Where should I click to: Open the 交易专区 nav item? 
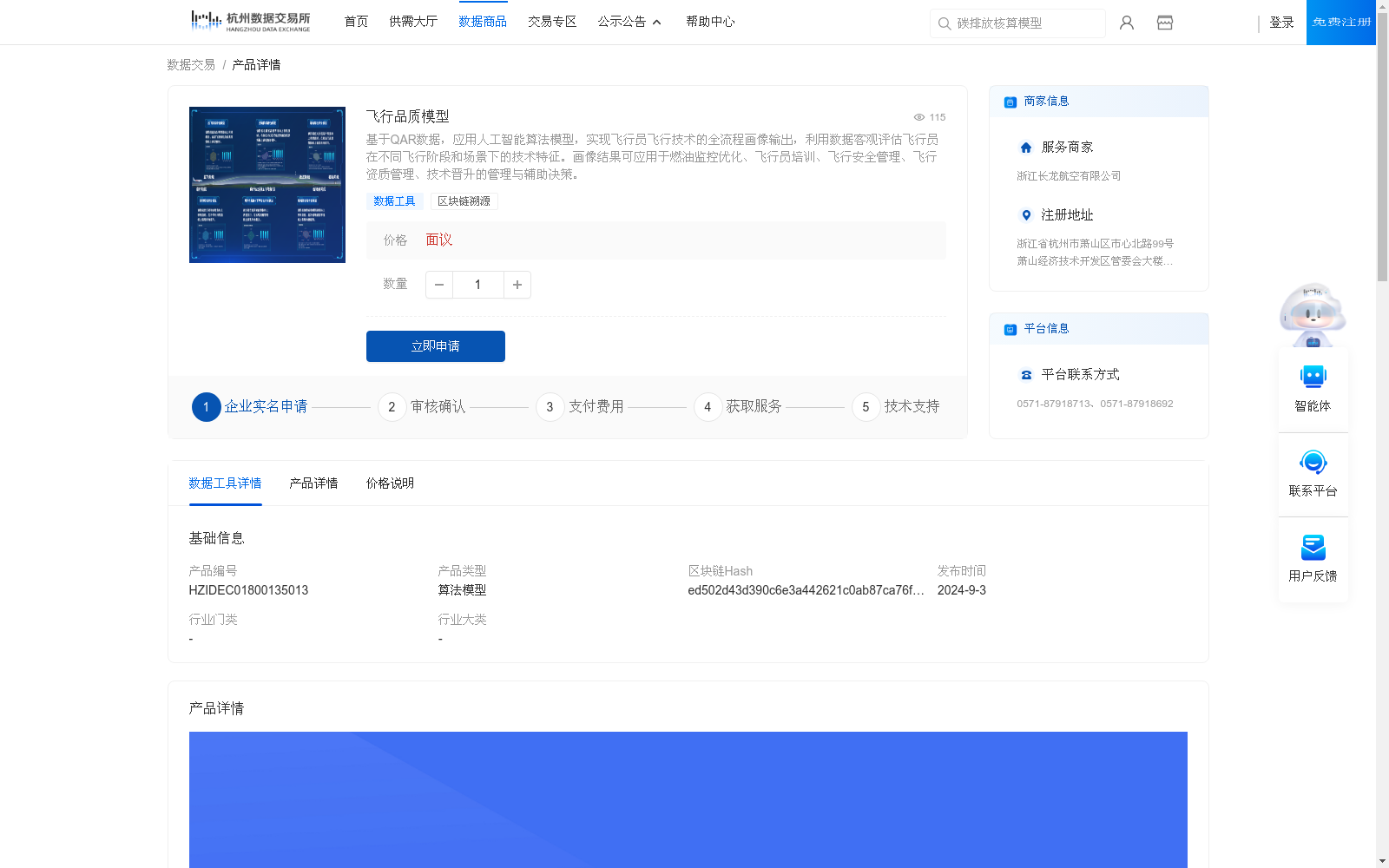[x=552, y=22]
